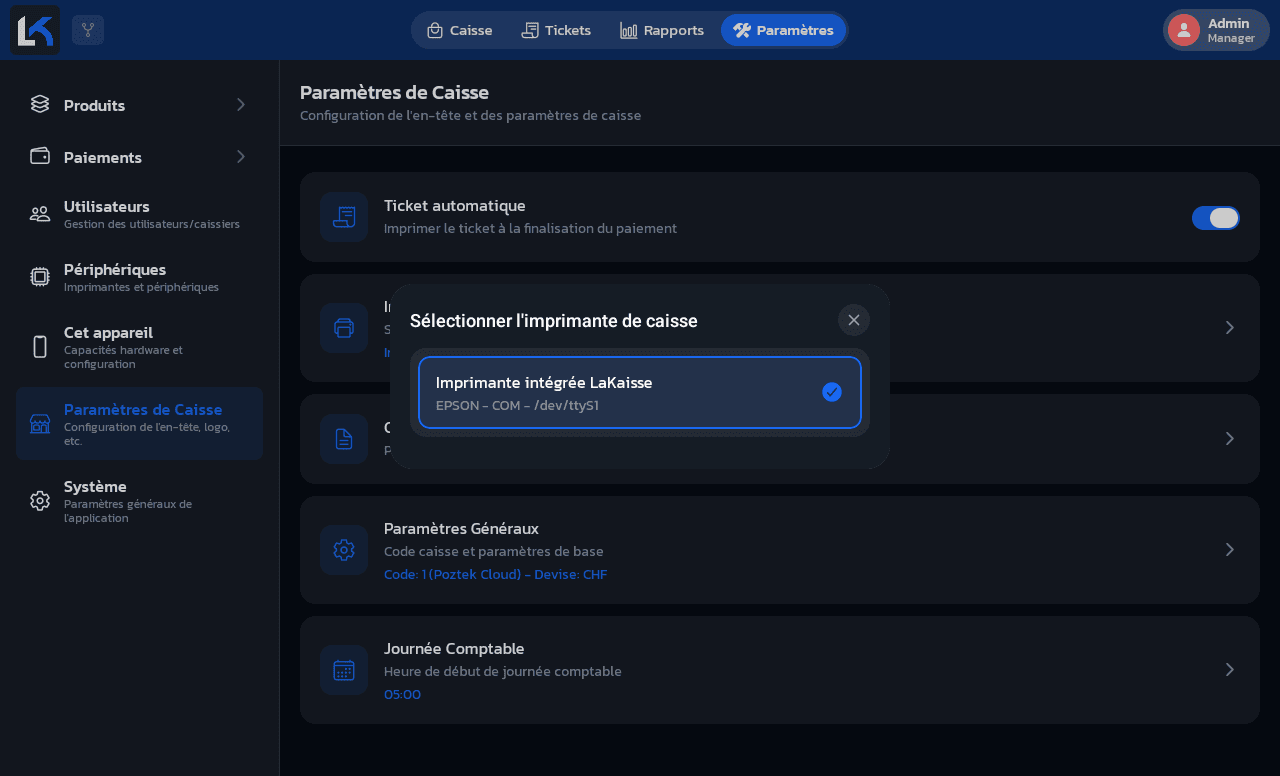Expand Paramètres Généraux chevron

click(1230, 550)
